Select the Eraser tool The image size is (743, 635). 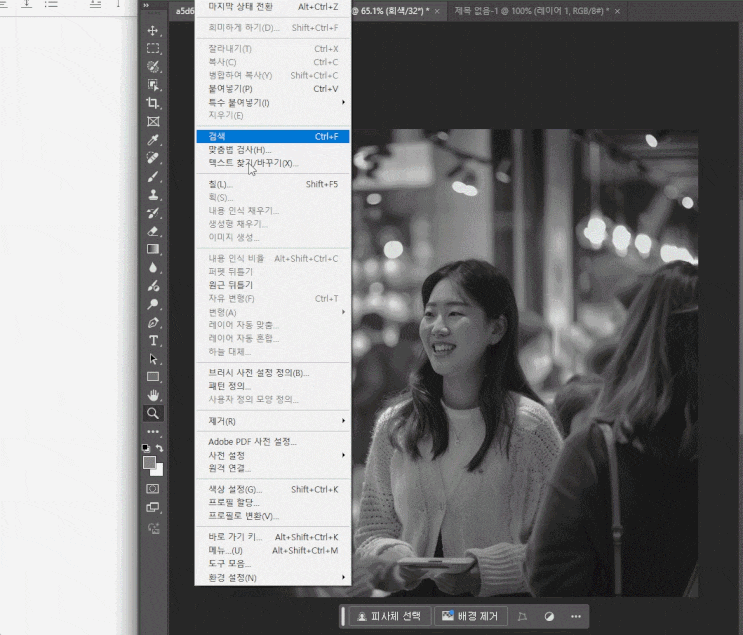[153, 231]
